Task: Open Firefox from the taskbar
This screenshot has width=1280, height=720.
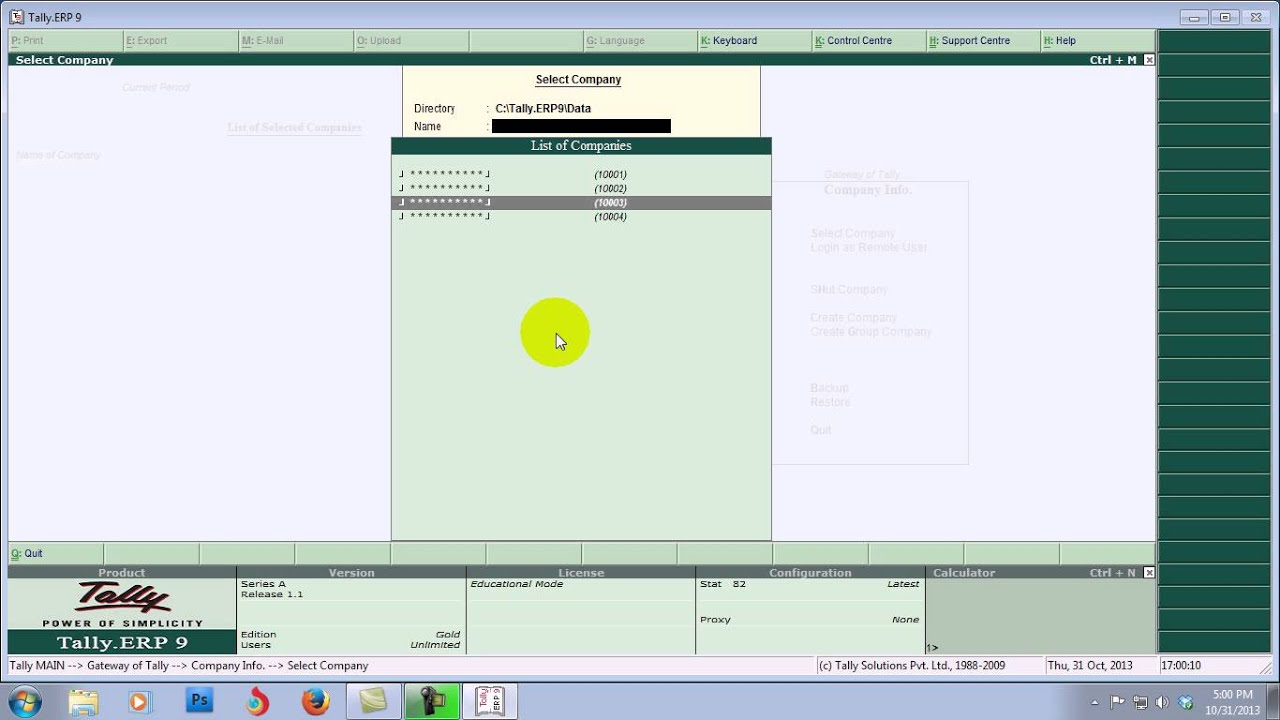Action: pyautogui.click(x=316, y=701)
